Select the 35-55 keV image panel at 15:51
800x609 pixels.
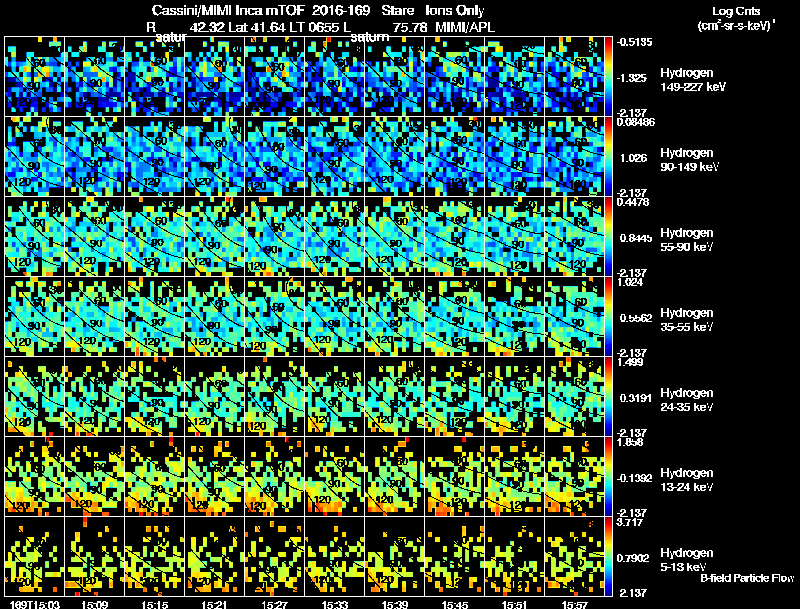(515, 316)
